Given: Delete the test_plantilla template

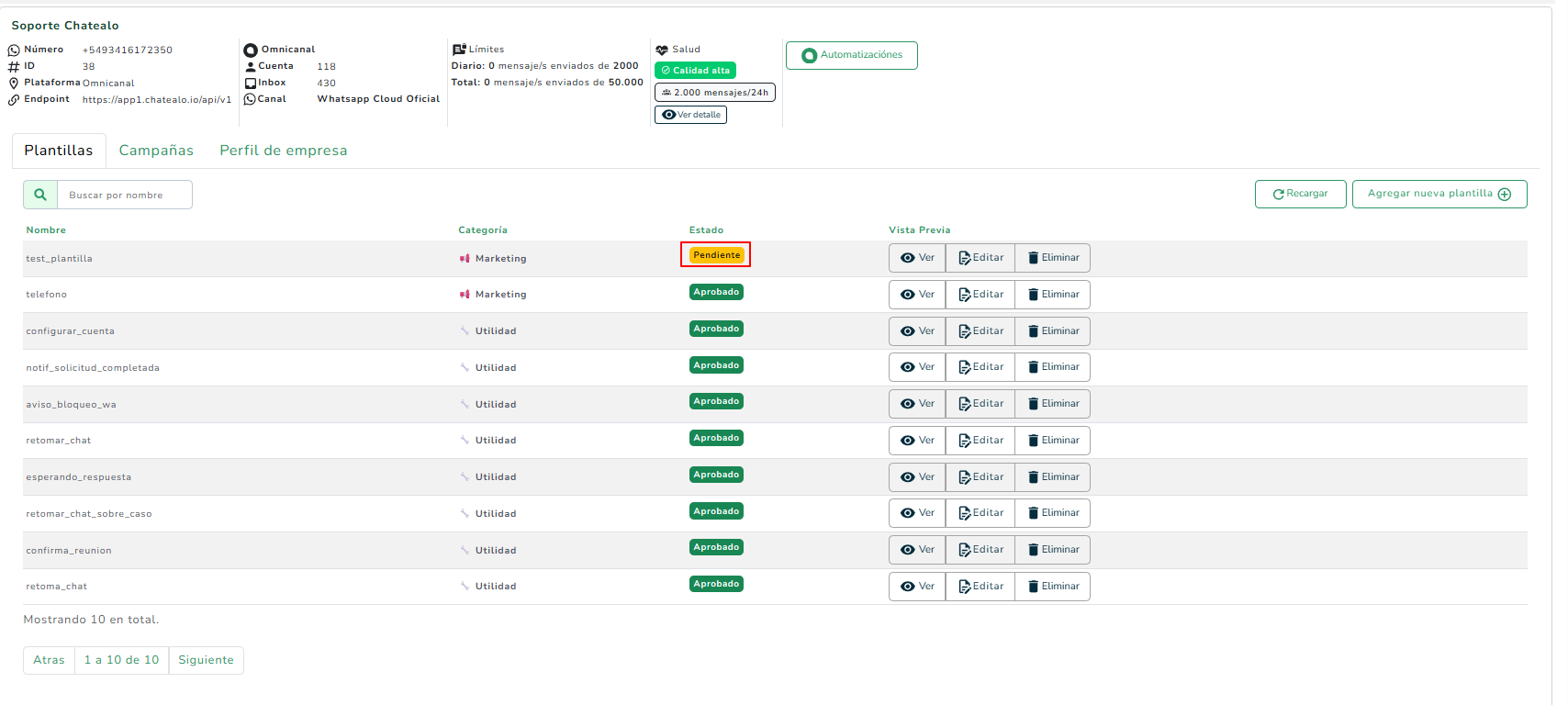Looking at the screenshot, I should click(1053, 258).
